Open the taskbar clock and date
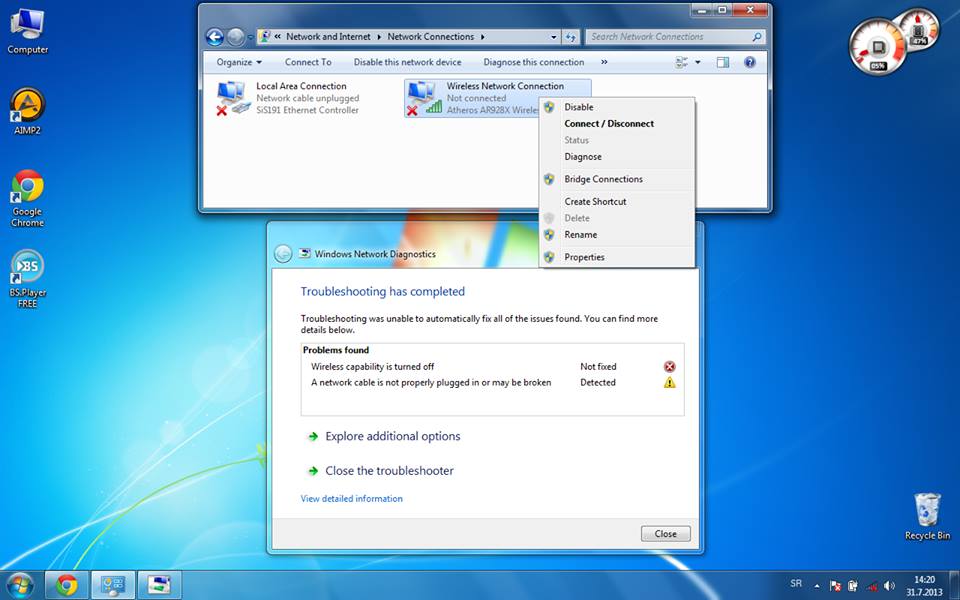 click(x=924, y=586)
